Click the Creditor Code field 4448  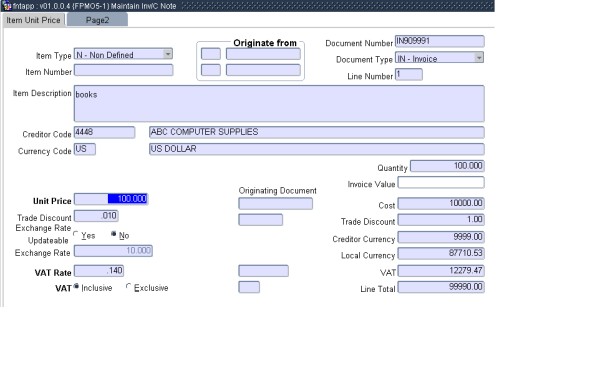point(104,132)
